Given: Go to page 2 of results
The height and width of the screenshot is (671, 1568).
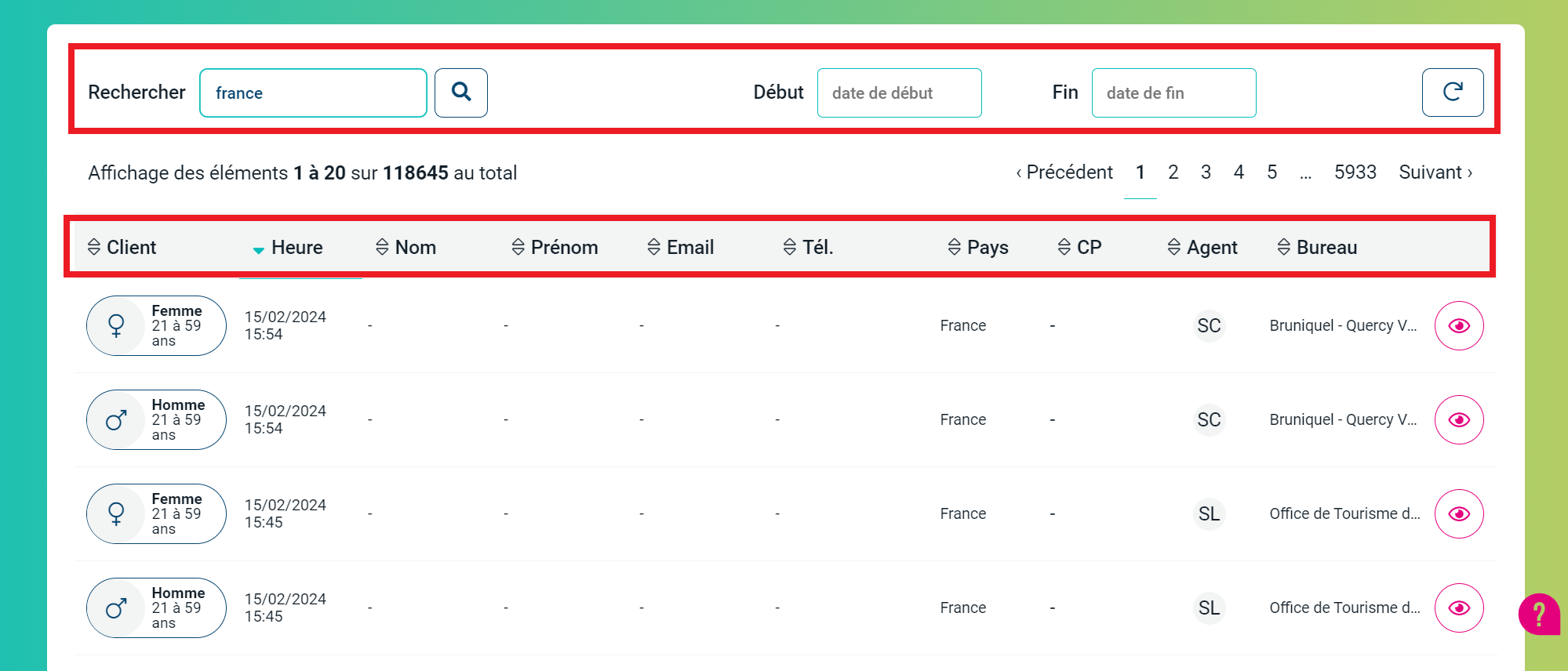Looking at the screenshot, I should pos(1173,172).
